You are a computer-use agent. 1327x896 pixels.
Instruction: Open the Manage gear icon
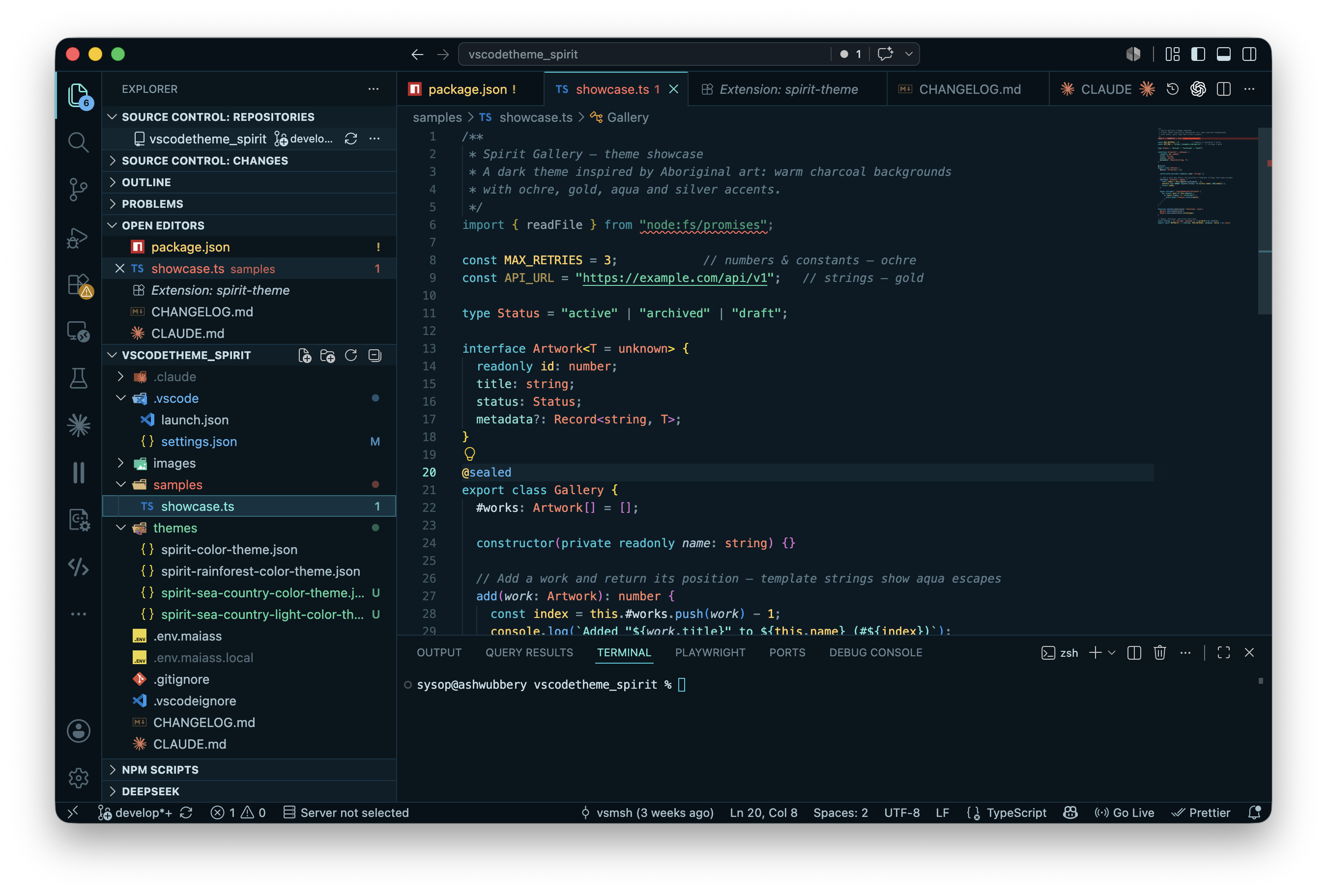(x=78, y=778)
